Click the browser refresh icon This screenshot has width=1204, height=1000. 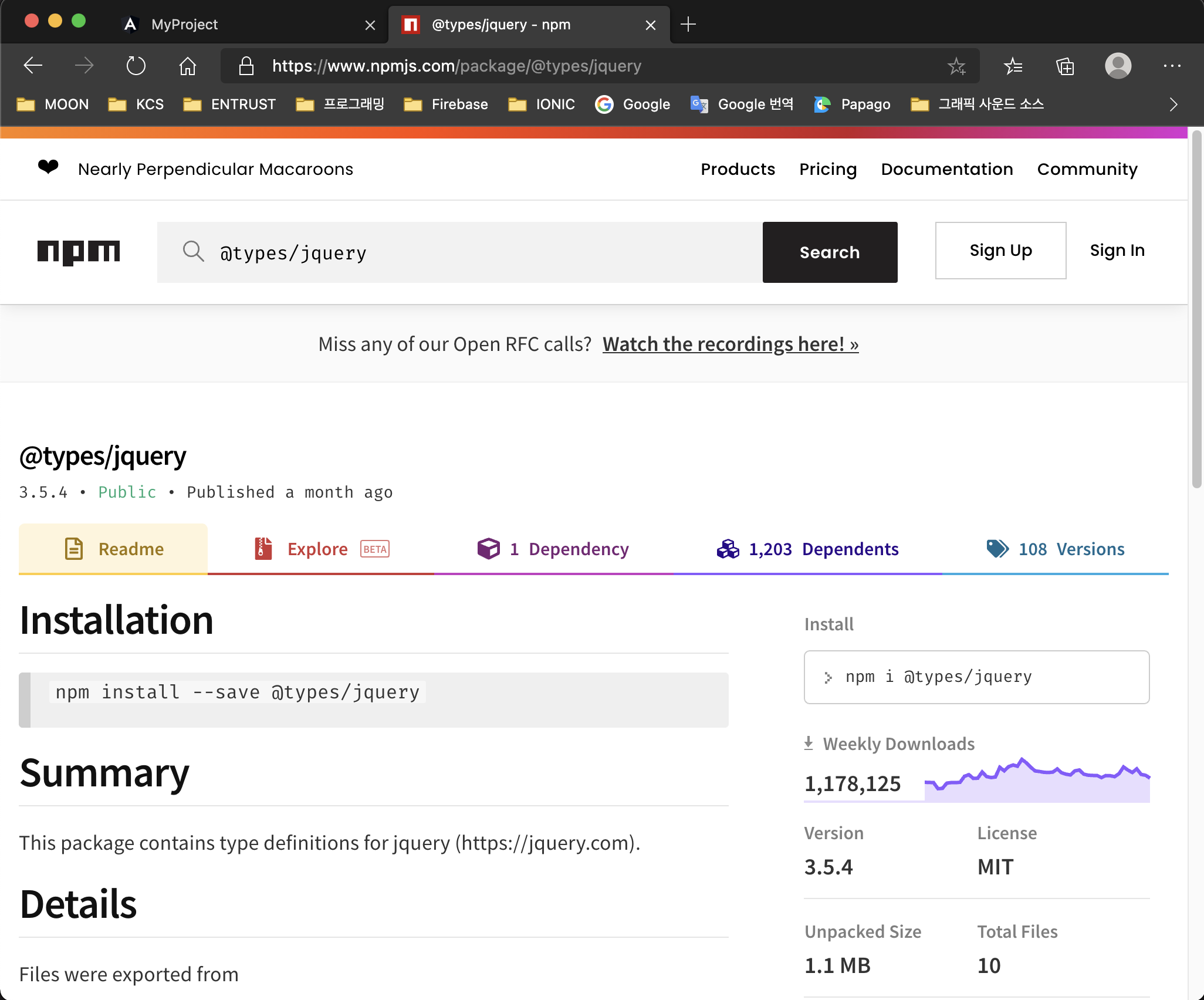click(136, 66)
